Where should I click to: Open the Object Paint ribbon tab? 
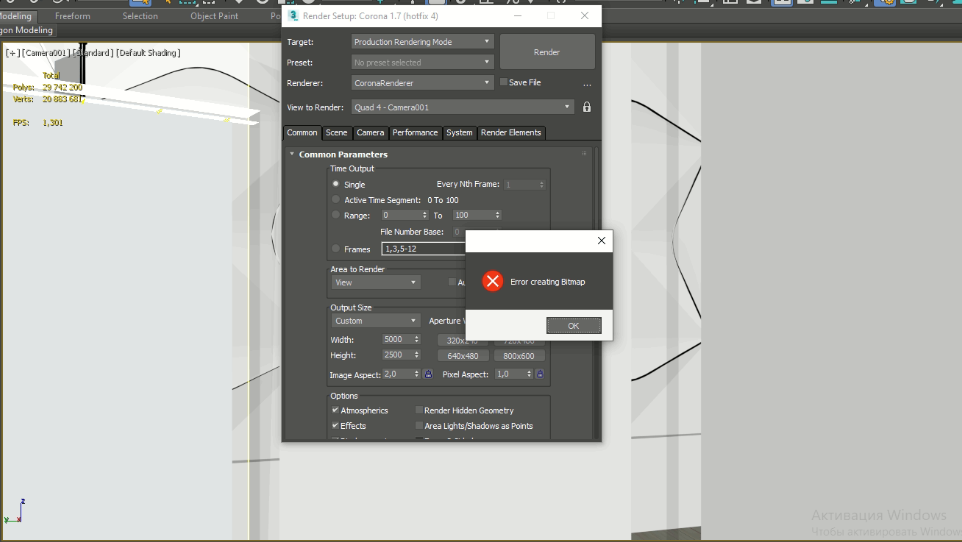214,16
